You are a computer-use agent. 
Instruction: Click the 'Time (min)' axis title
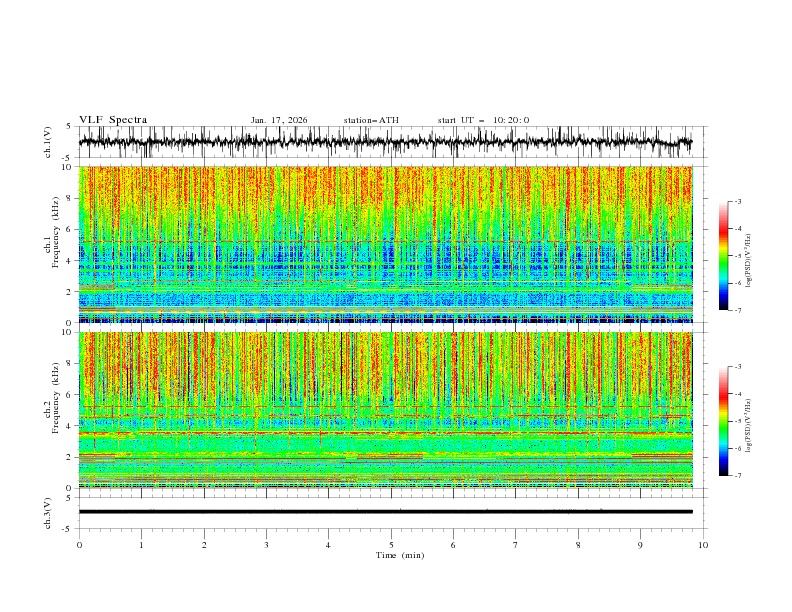[400, 555]
